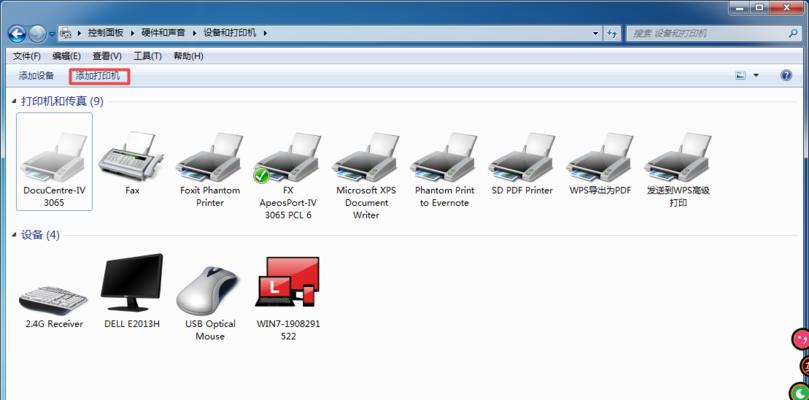
Task: Select the Foxit Phantom Printer icon
Action: (210, 157)
